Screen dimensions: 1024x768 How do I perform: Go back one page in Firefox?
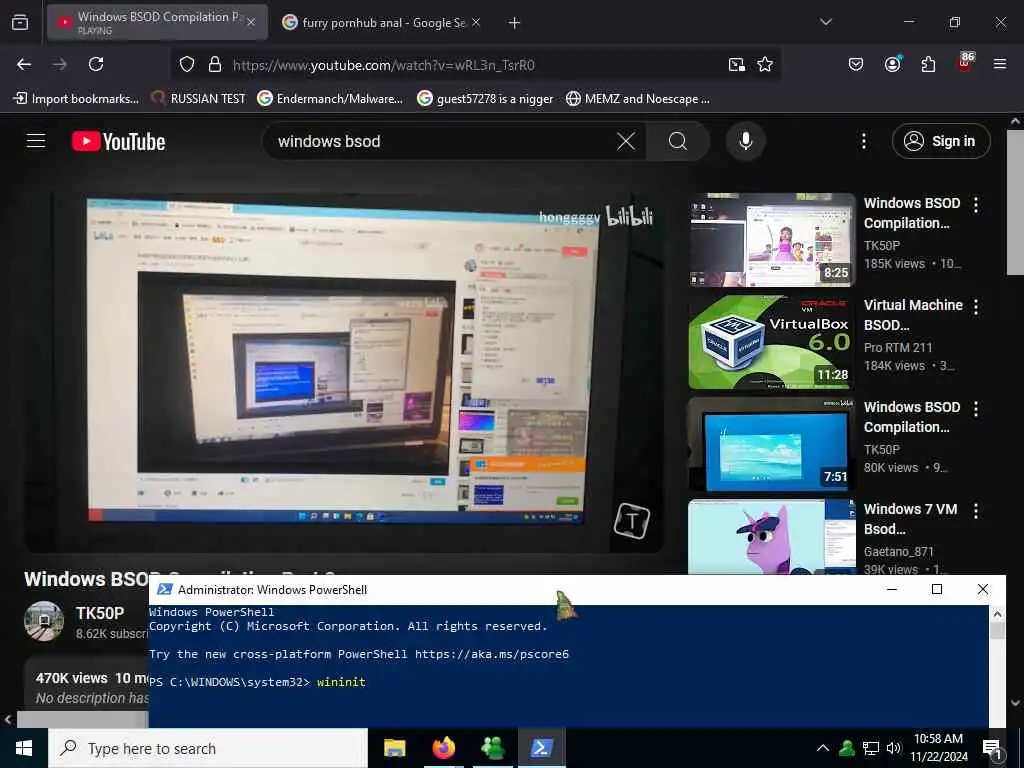pos(24,64)
